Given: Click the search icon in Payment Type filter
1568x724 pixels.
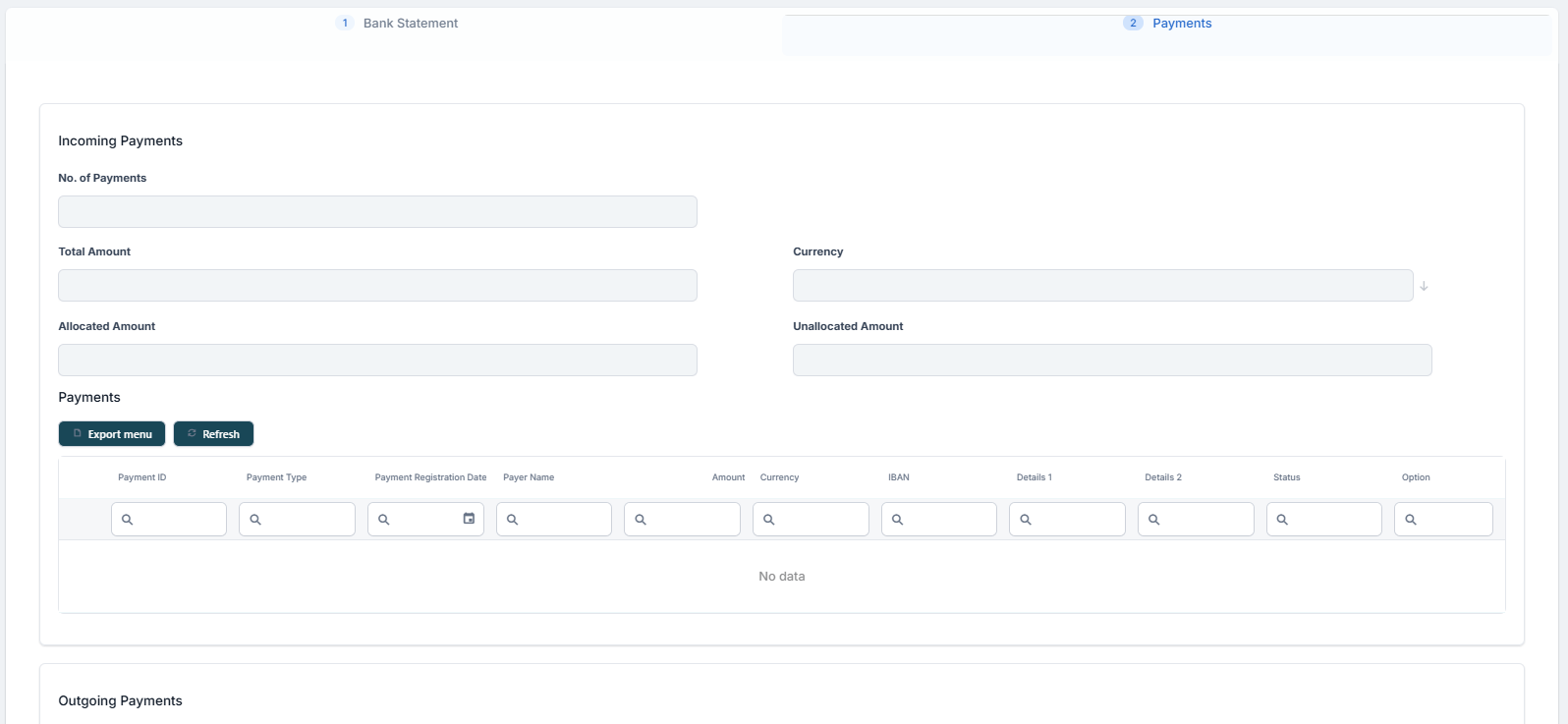Looking at the screenshot, I should click(255, 520).
